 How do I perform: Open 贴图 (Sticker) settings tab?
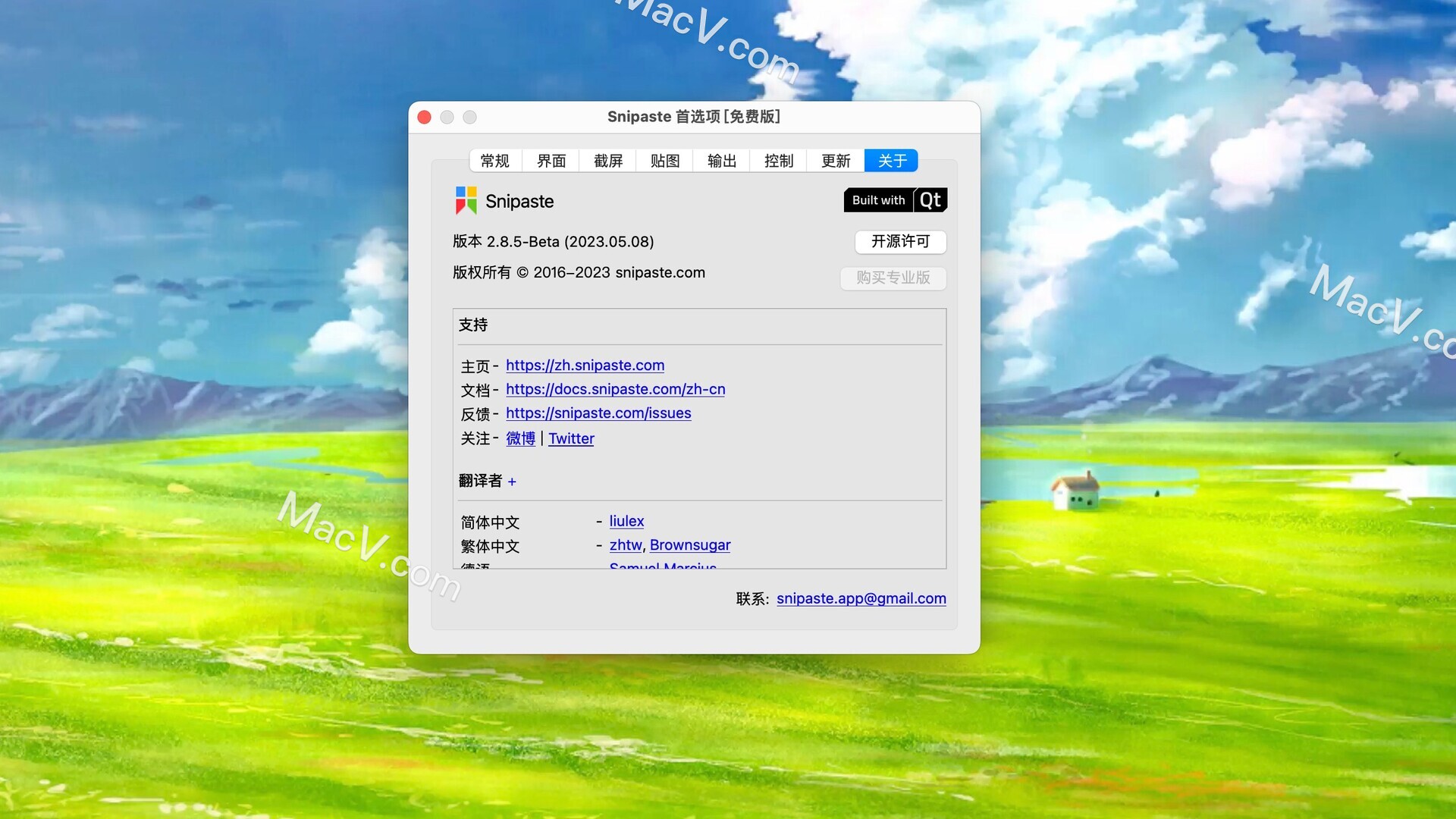[x=665, y=160]
